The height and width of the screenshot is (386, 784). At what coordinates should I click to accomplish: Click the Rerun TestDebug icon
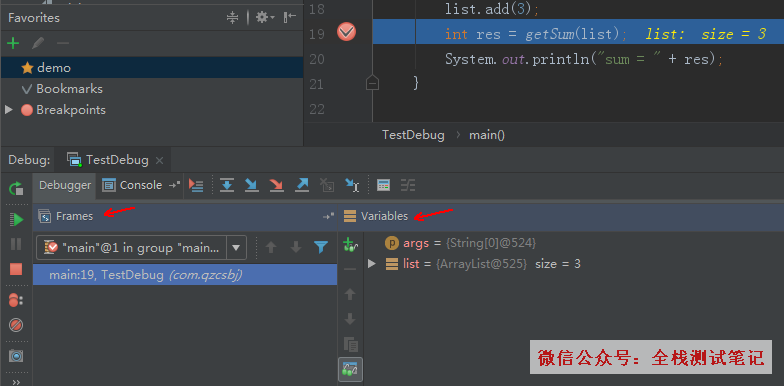(x=16, y=188)
